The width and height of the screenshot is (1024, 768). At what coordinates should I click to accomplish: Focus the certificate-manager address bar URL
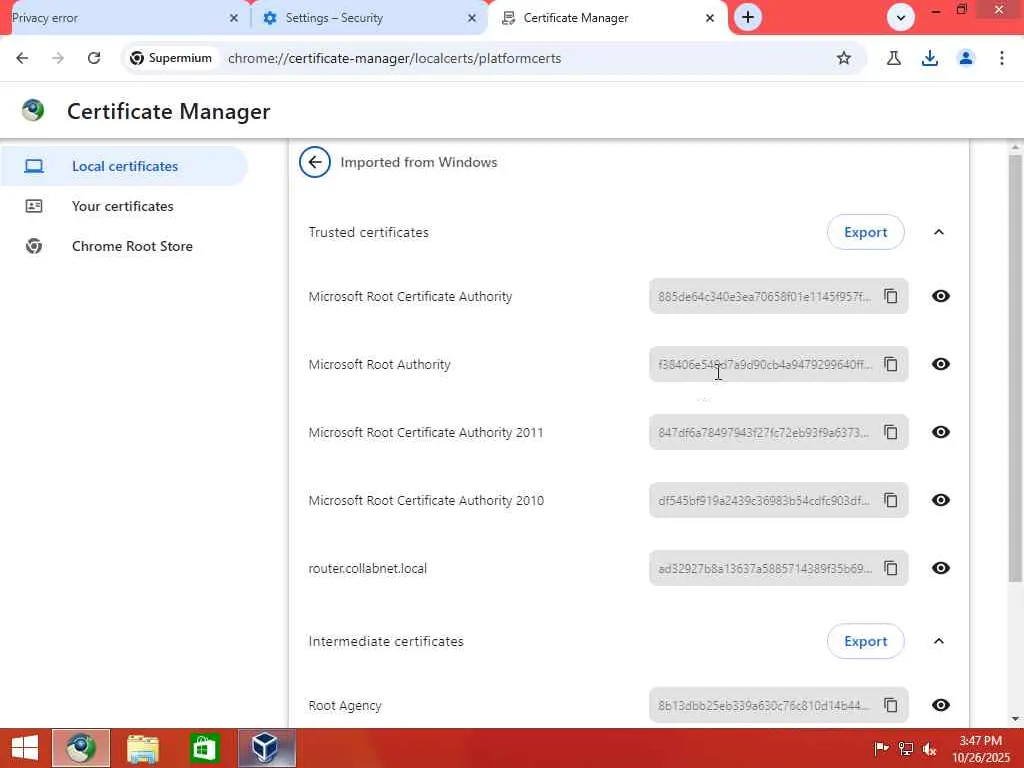pyautogui.click(x=394, y=58)
